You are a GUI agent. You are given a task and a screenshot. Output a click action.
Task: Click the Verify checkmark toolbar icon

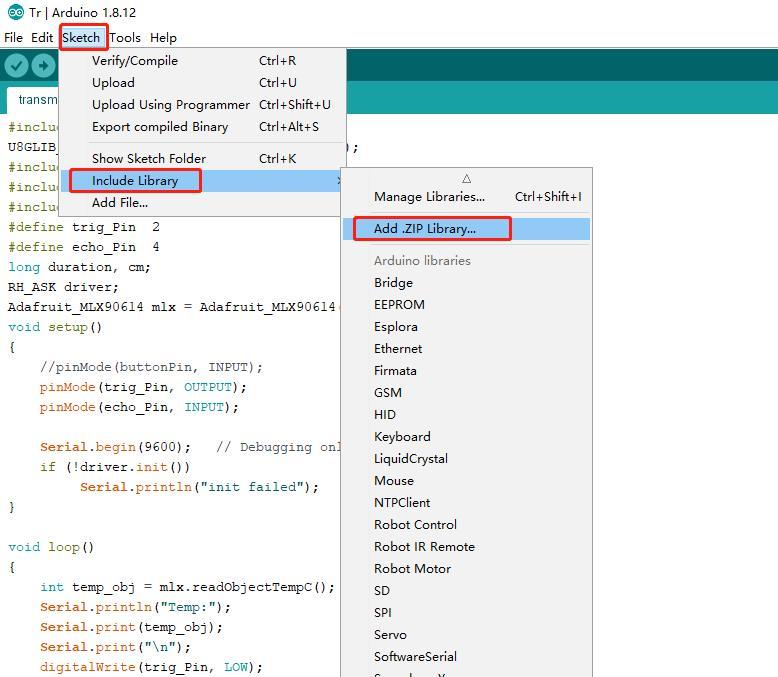pos(16,66)
